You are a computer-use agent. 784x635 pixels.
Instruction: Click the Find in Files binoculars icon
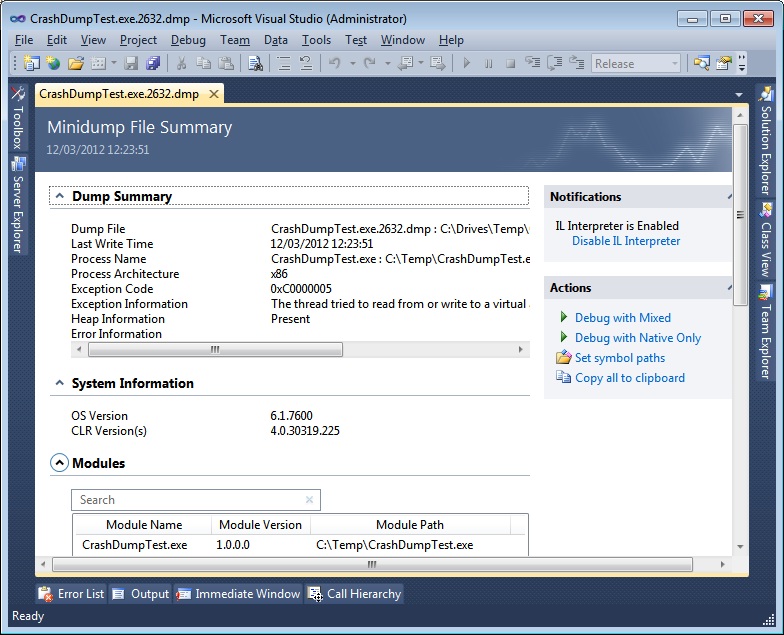(256, 64)
